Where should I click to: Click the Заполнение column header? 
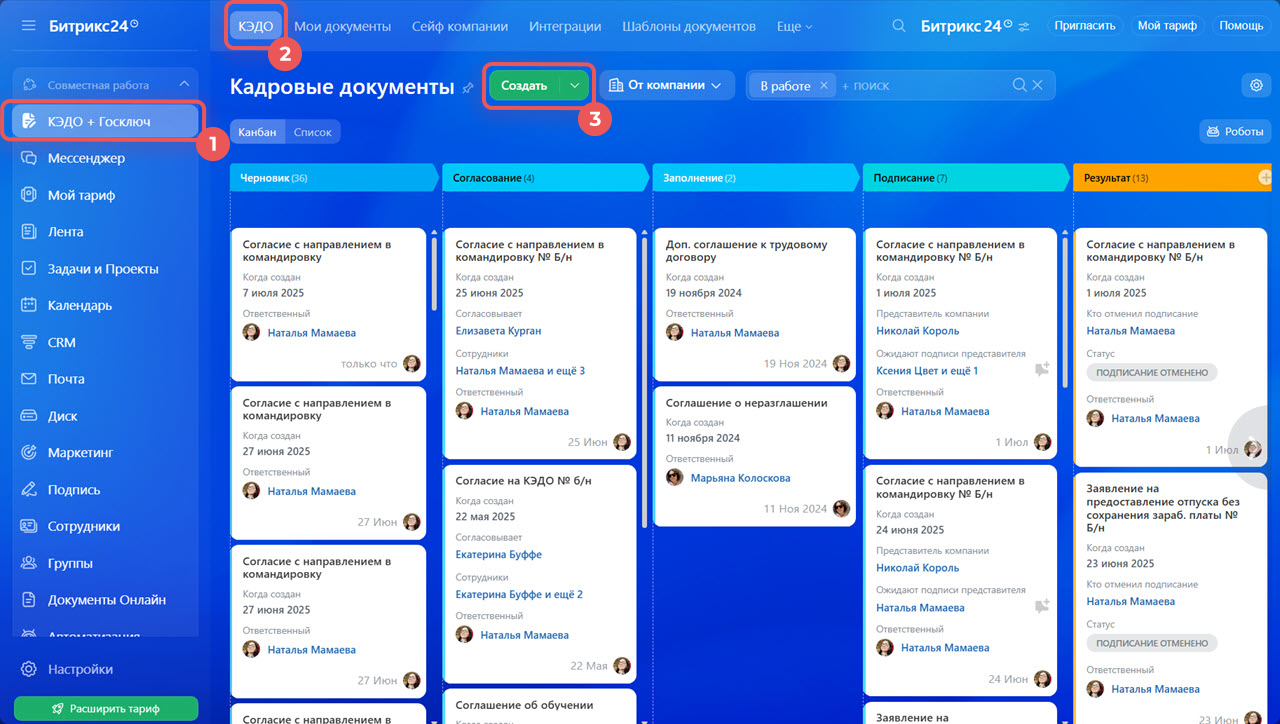click(756, 177)
